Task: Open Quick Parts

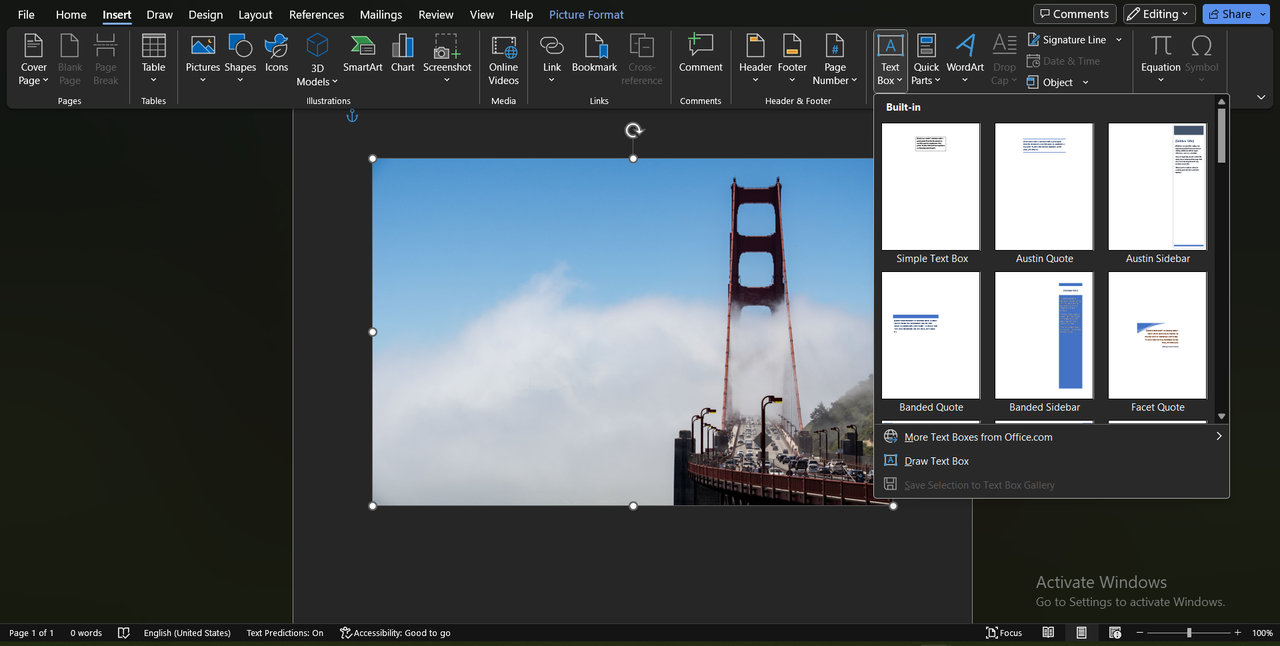Action: 926,60
